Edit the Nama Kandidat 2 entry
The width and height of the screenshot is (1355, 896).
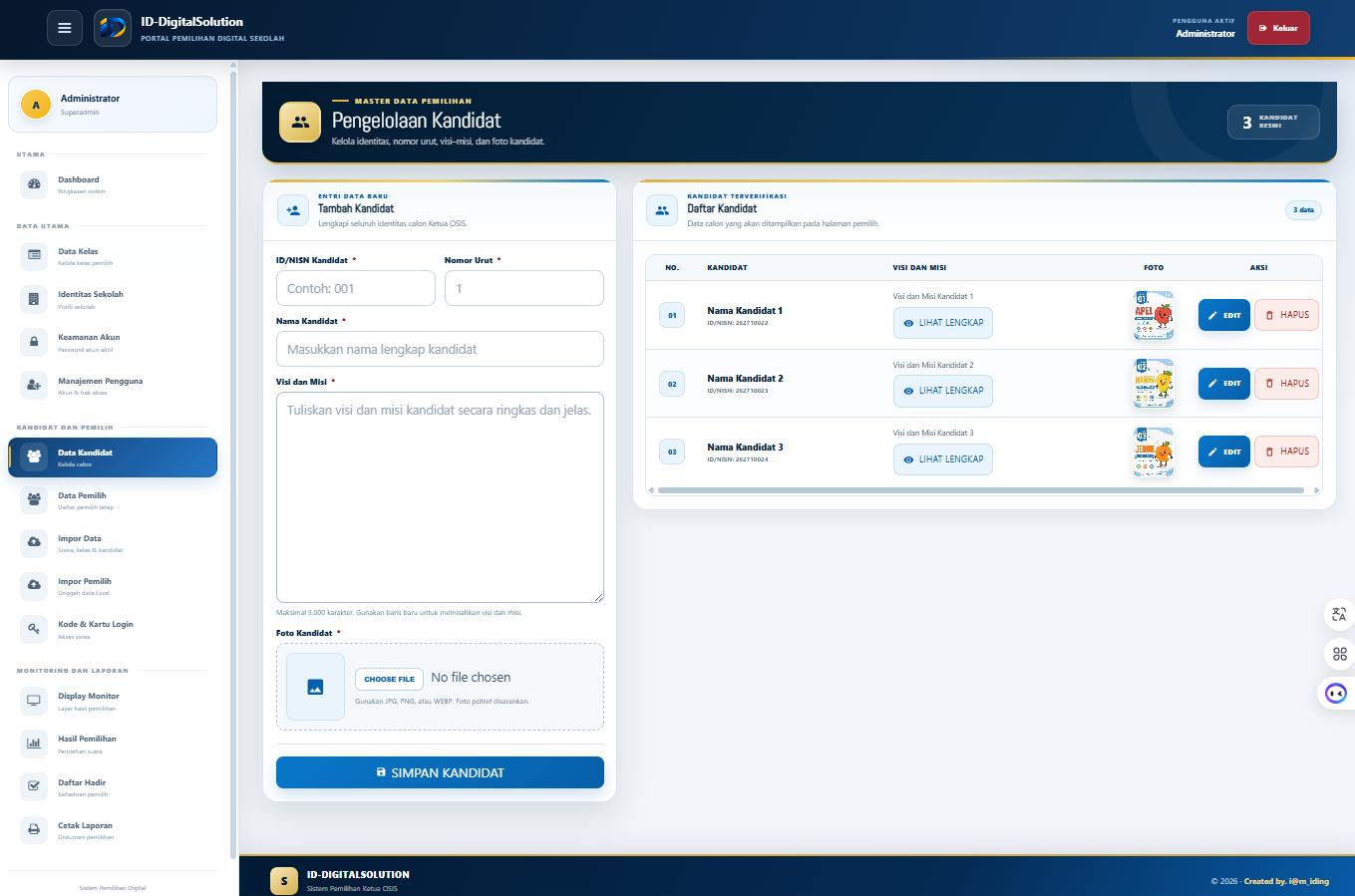coord(1224,384)
